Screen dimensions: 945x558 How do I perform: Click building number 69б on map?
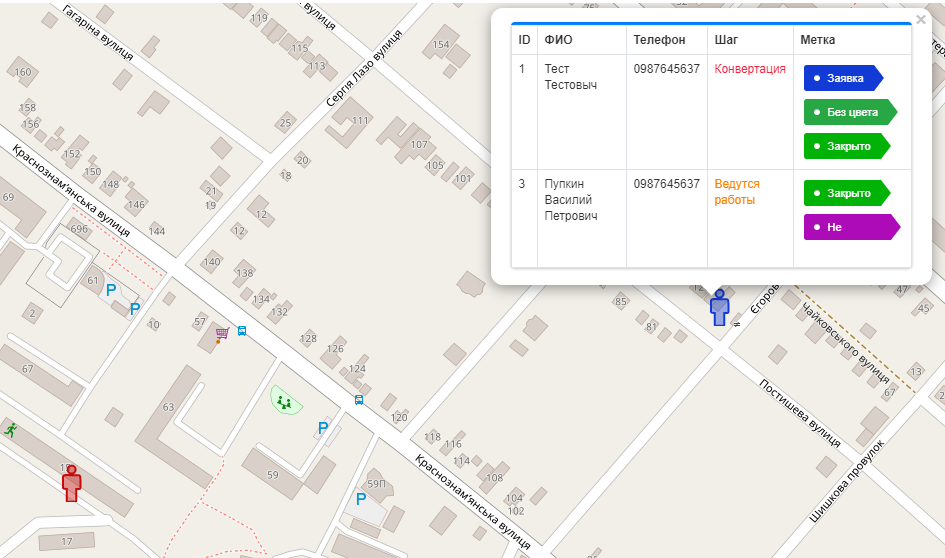[79, 229]
